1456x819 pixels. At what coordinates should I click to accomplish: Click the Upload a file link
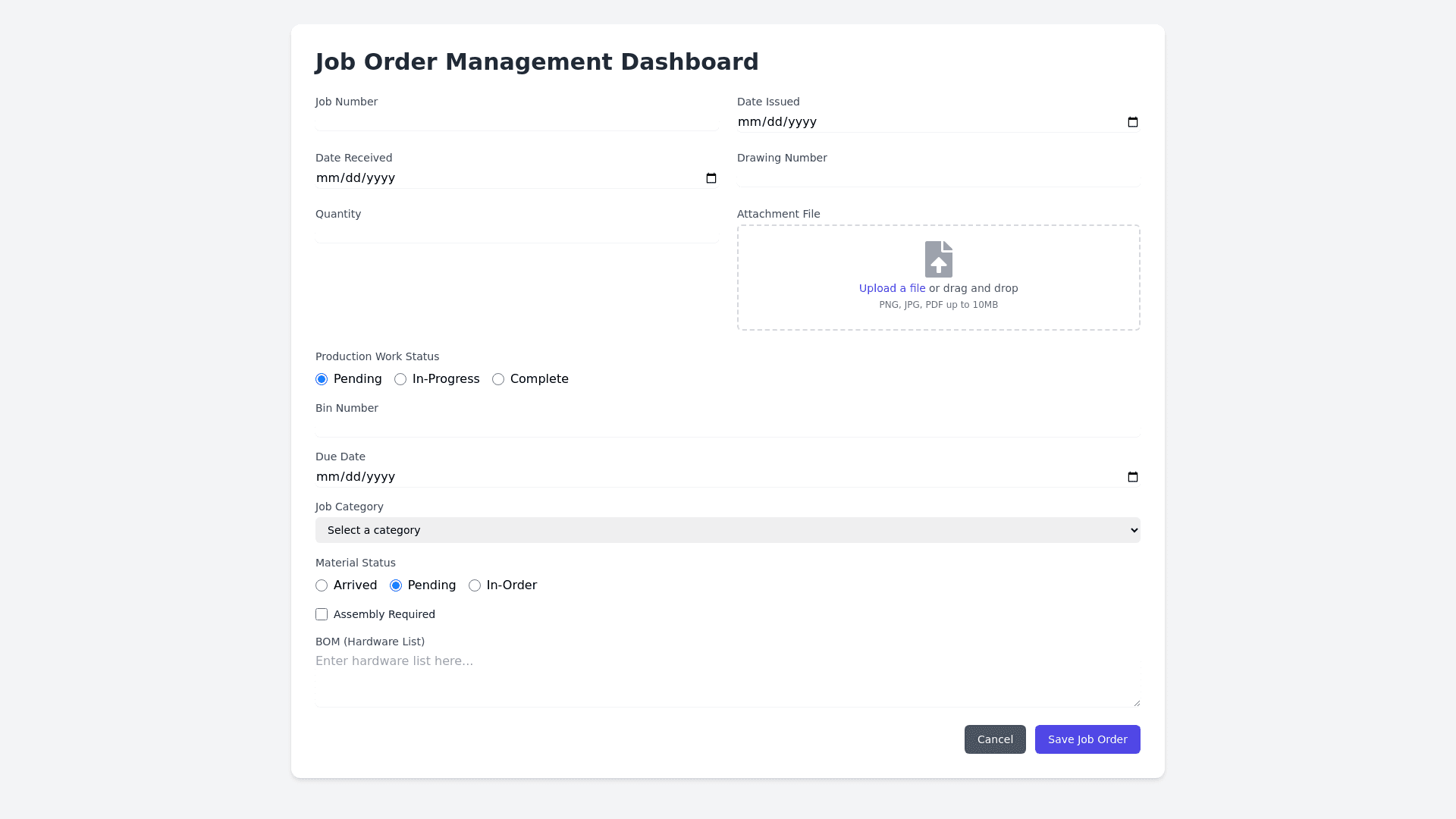[892, 288]
